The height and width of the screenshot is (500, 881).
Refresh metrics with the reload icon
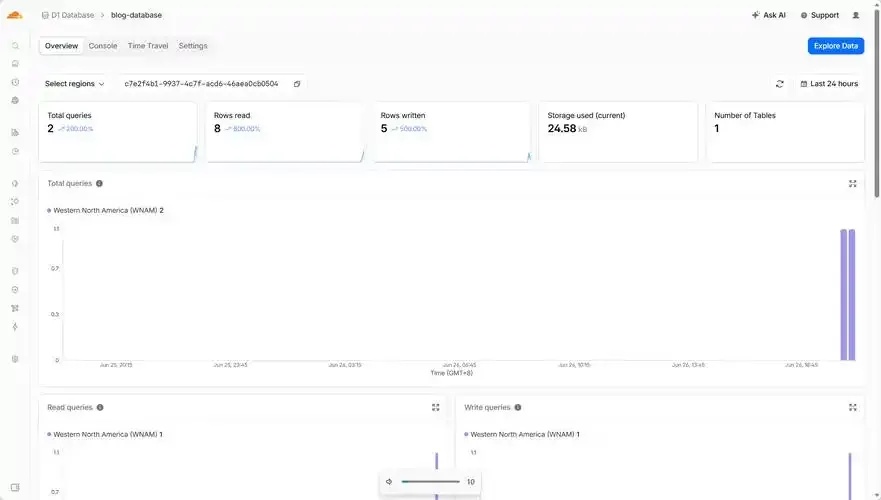779,84
